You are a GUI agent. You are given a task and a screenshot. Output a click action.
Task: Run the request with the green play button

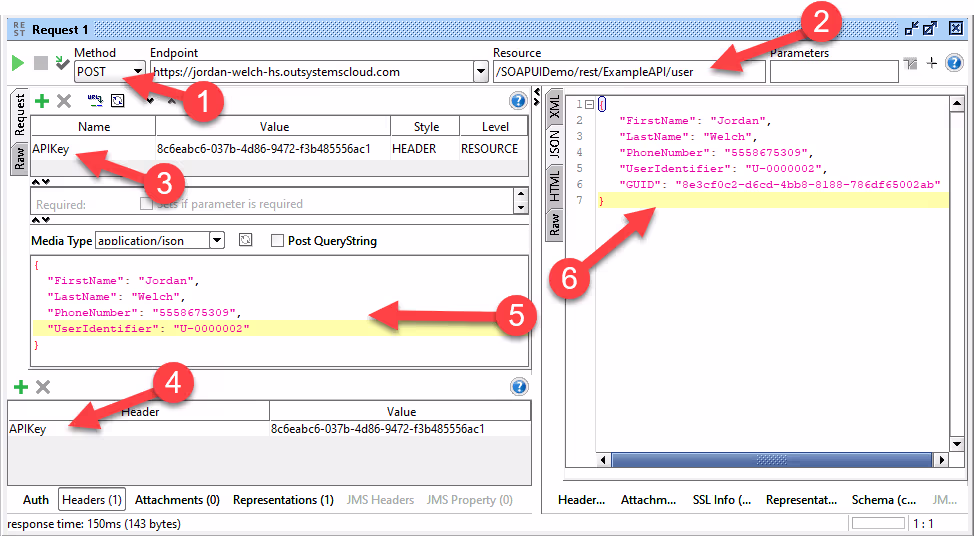coord(18,63)
